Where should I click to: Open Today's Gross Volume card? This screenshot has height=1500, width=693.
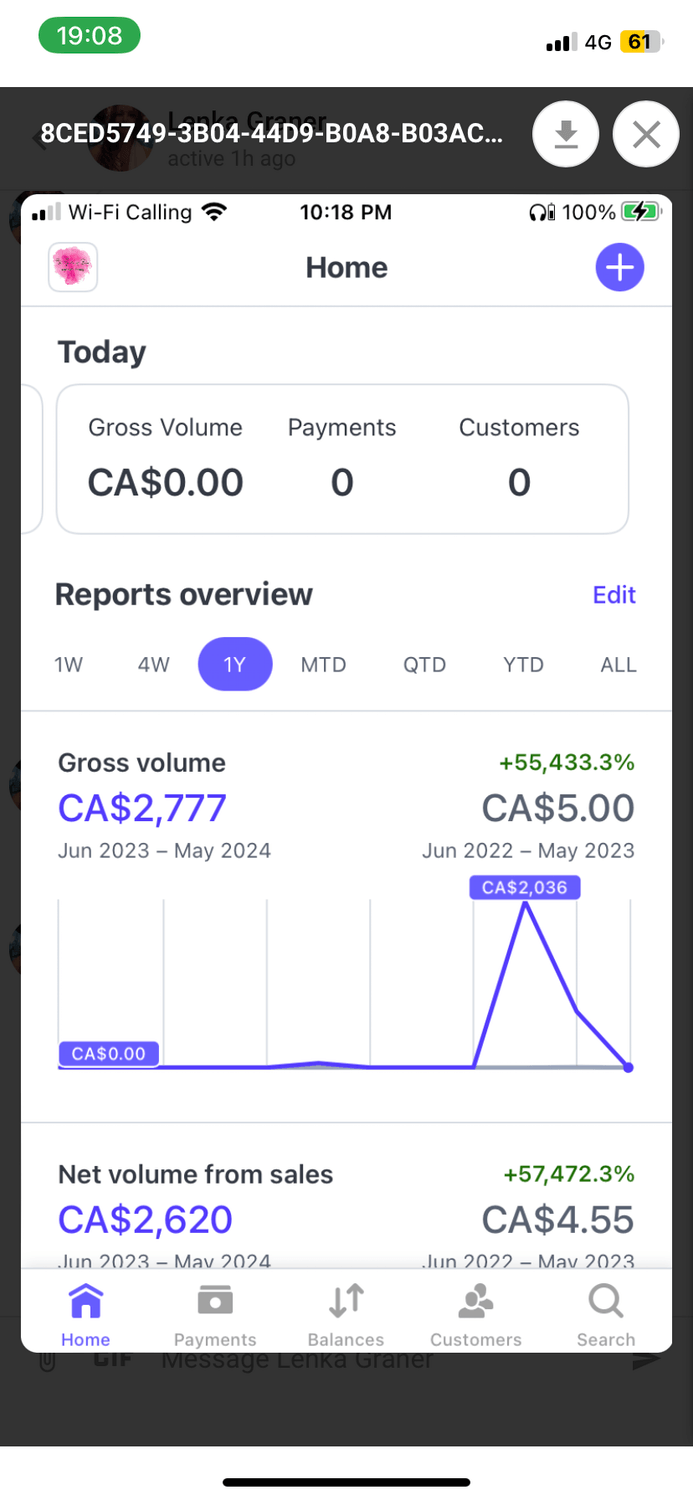pos(166,460)
